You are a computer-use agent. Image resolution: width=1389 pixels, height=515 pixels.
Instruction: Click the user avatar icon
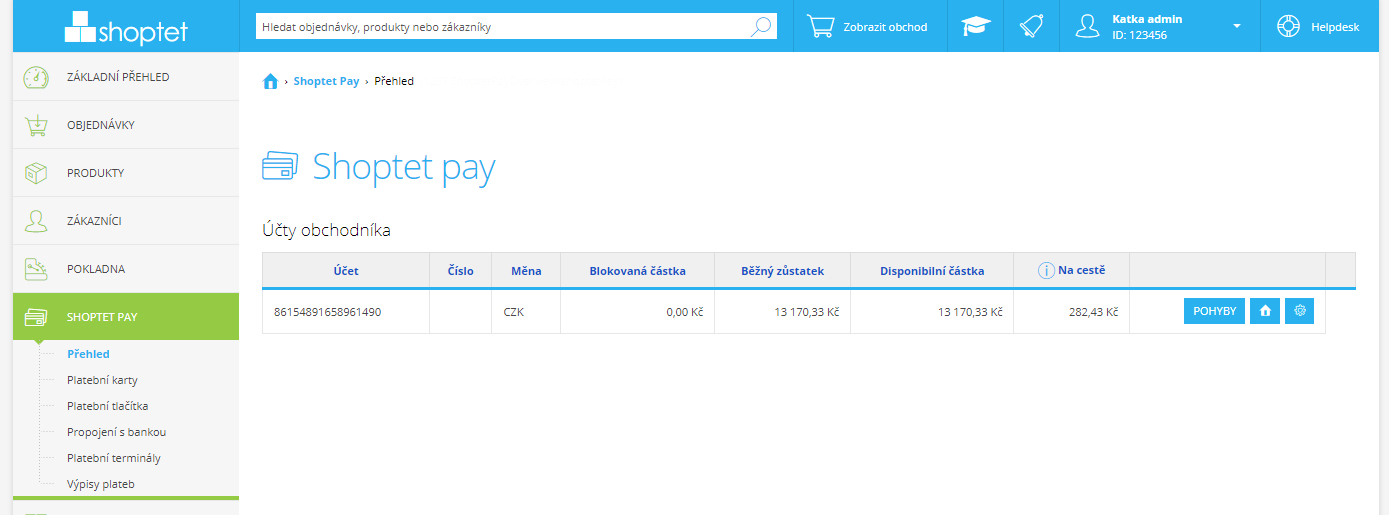pyautogui.click(x=1087, y=27)
